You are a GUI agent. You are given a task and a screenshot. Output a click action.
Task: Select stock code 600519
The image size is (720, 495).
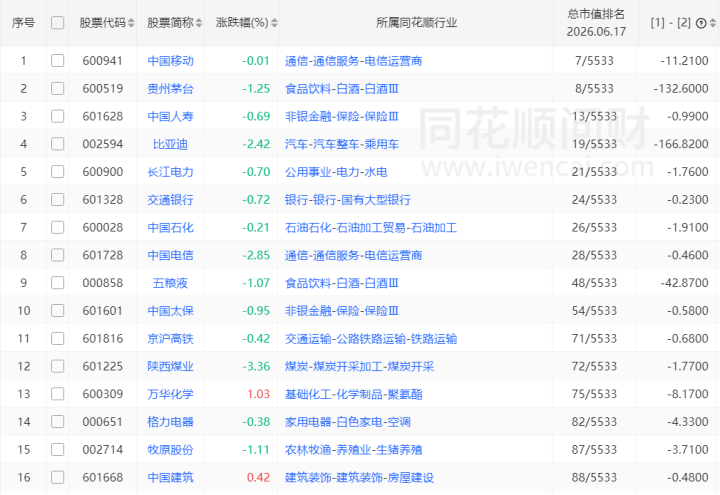102,89
